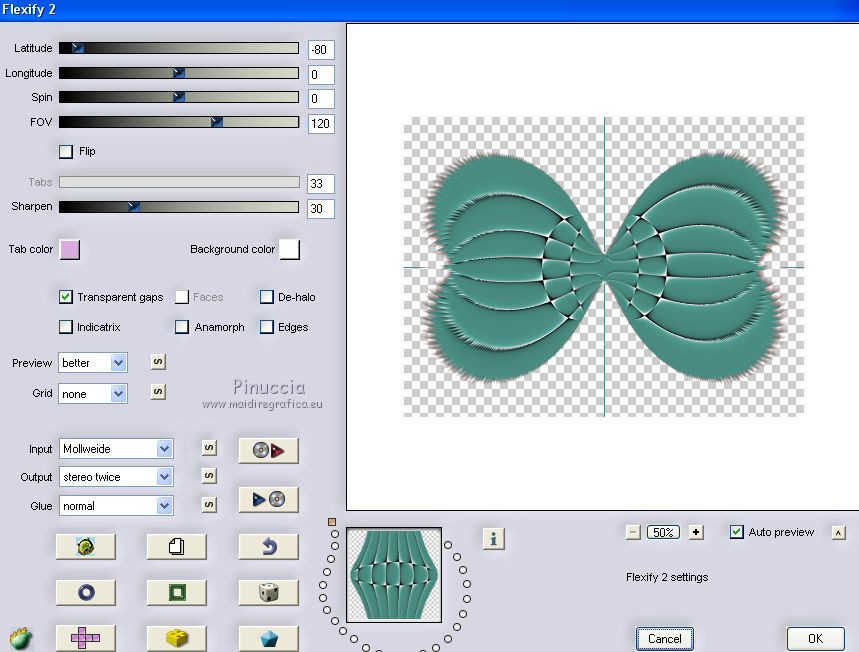
Task: Click the 'Flexify 2 settings' text
Action: pos(667,577)
